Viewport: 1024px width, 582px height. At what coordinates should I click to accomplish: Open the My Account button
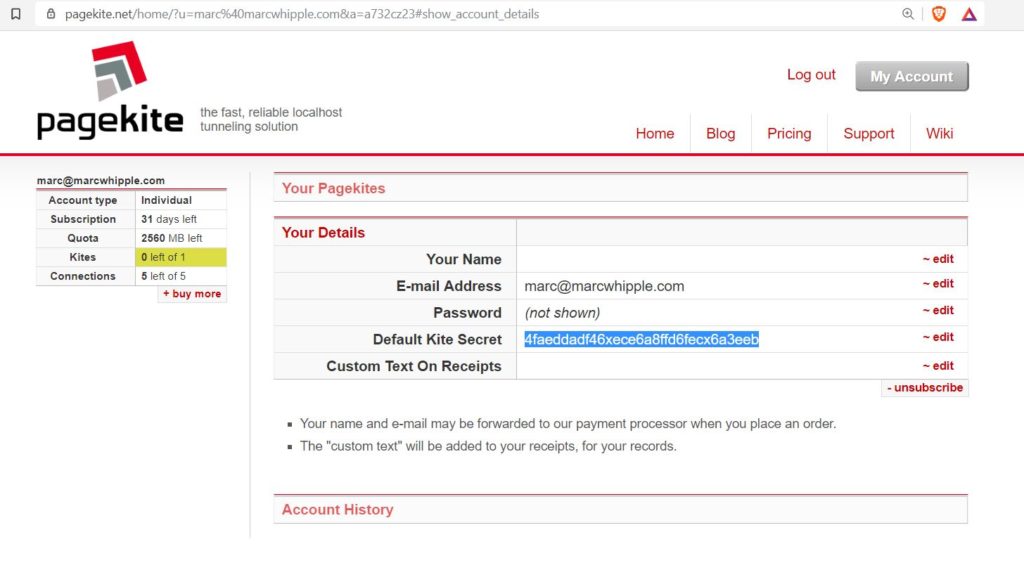coord(912,76)
